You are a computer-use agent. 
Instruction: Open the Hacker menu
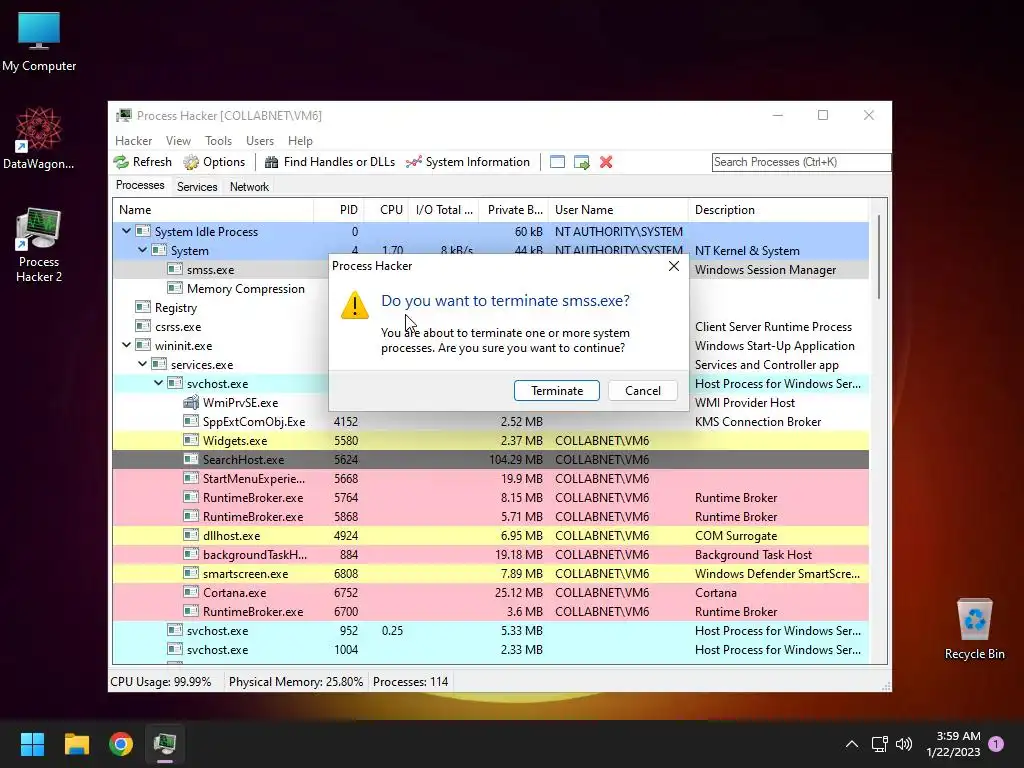pos(133,140)
